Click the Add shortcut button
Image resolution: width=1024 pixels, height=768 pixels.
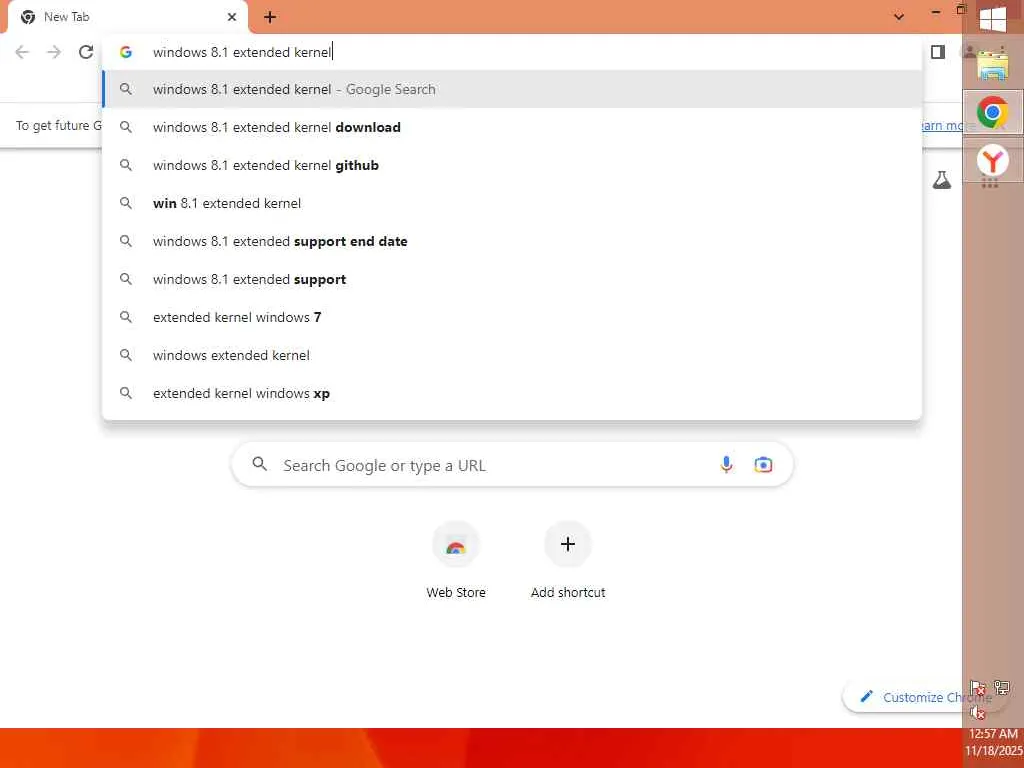pyautogui.click(x=568, y=560)
